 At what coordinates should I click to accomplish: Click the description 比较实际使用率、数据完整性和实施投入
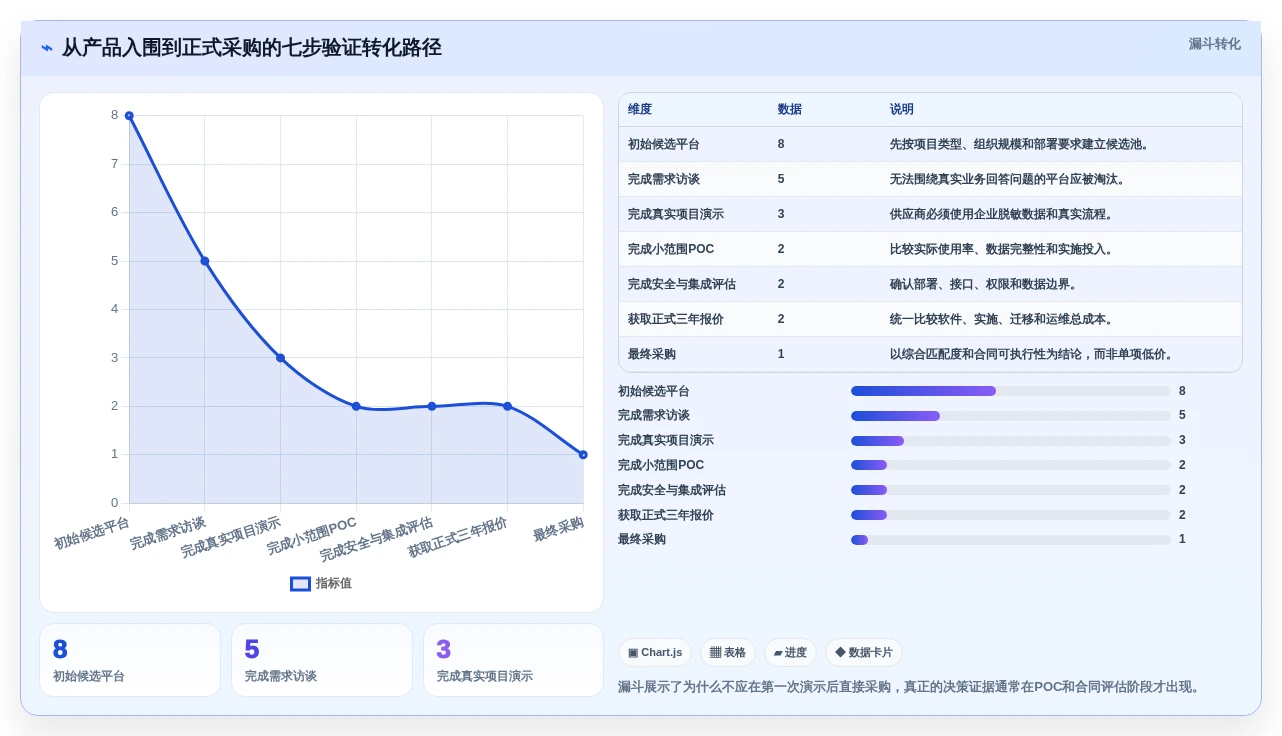coord(1004,250)
